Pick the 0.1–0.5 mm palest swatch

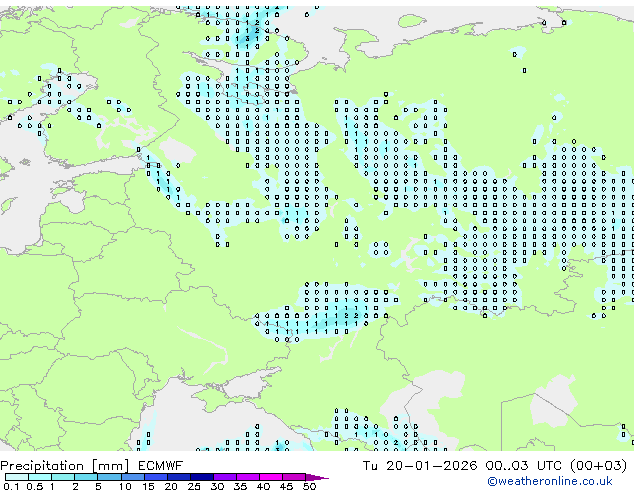(17, 477)
